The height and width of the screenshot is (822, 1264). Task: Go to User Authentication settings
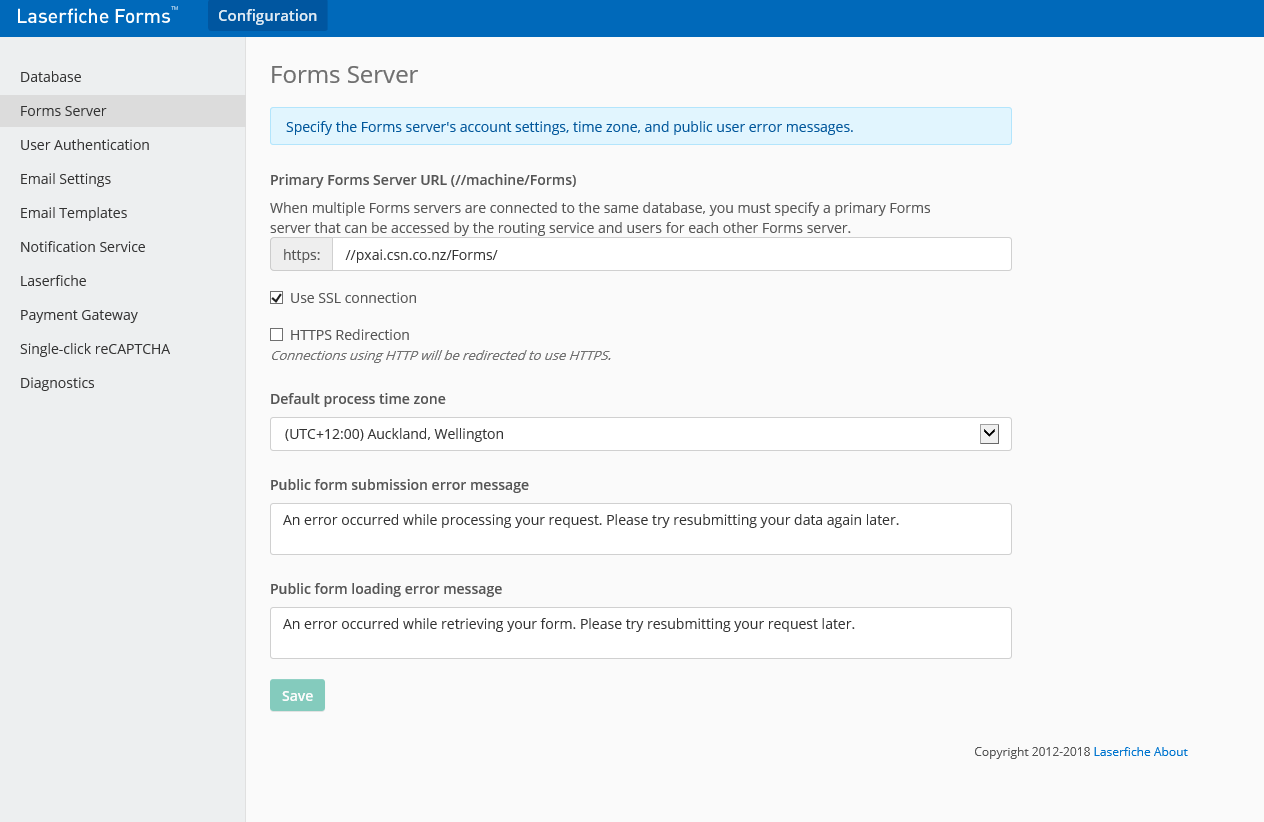(x=85, y=145)
